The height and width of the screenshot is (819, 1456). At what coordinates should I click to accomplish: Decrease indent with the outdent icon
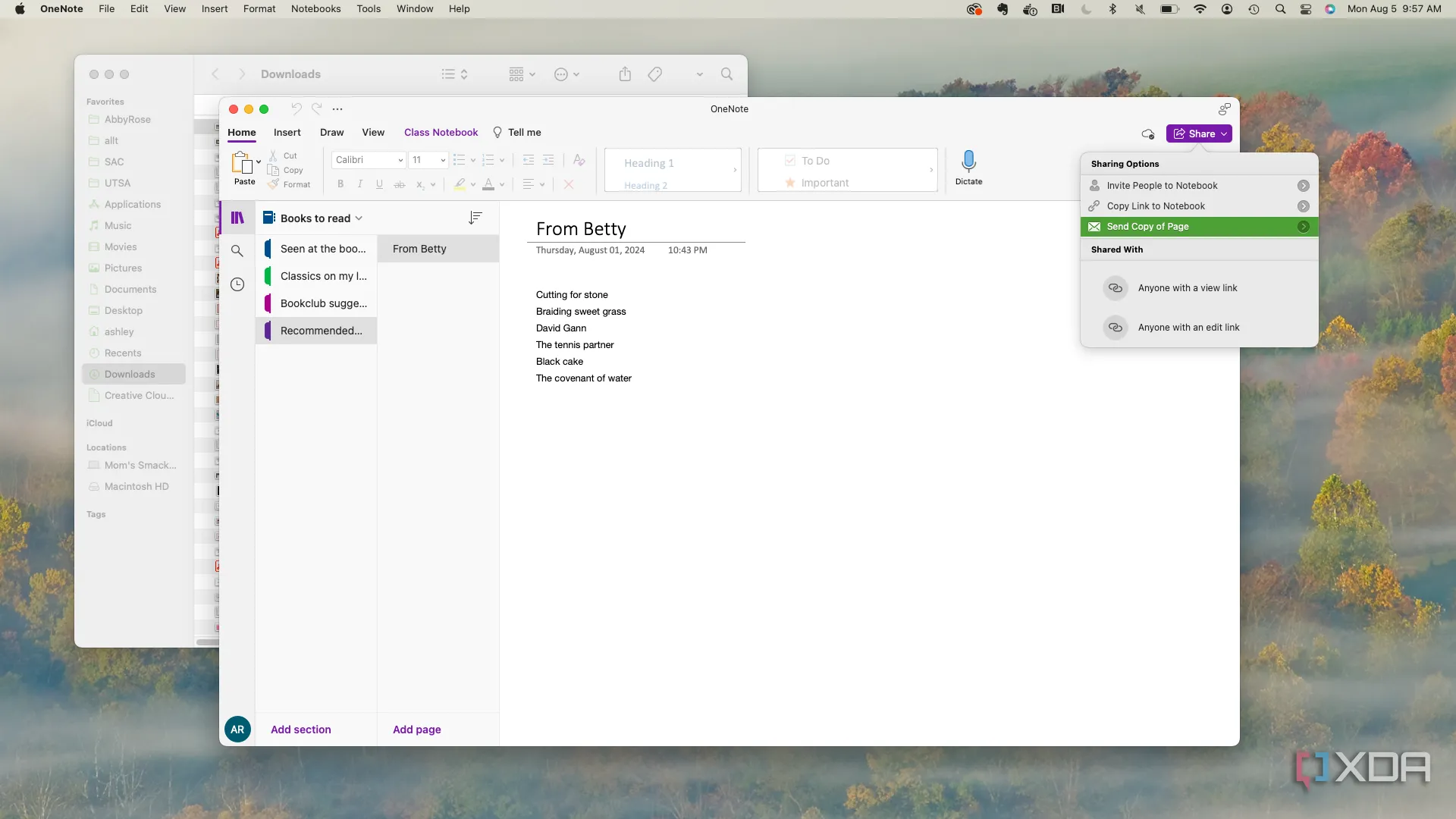[529, 160]
